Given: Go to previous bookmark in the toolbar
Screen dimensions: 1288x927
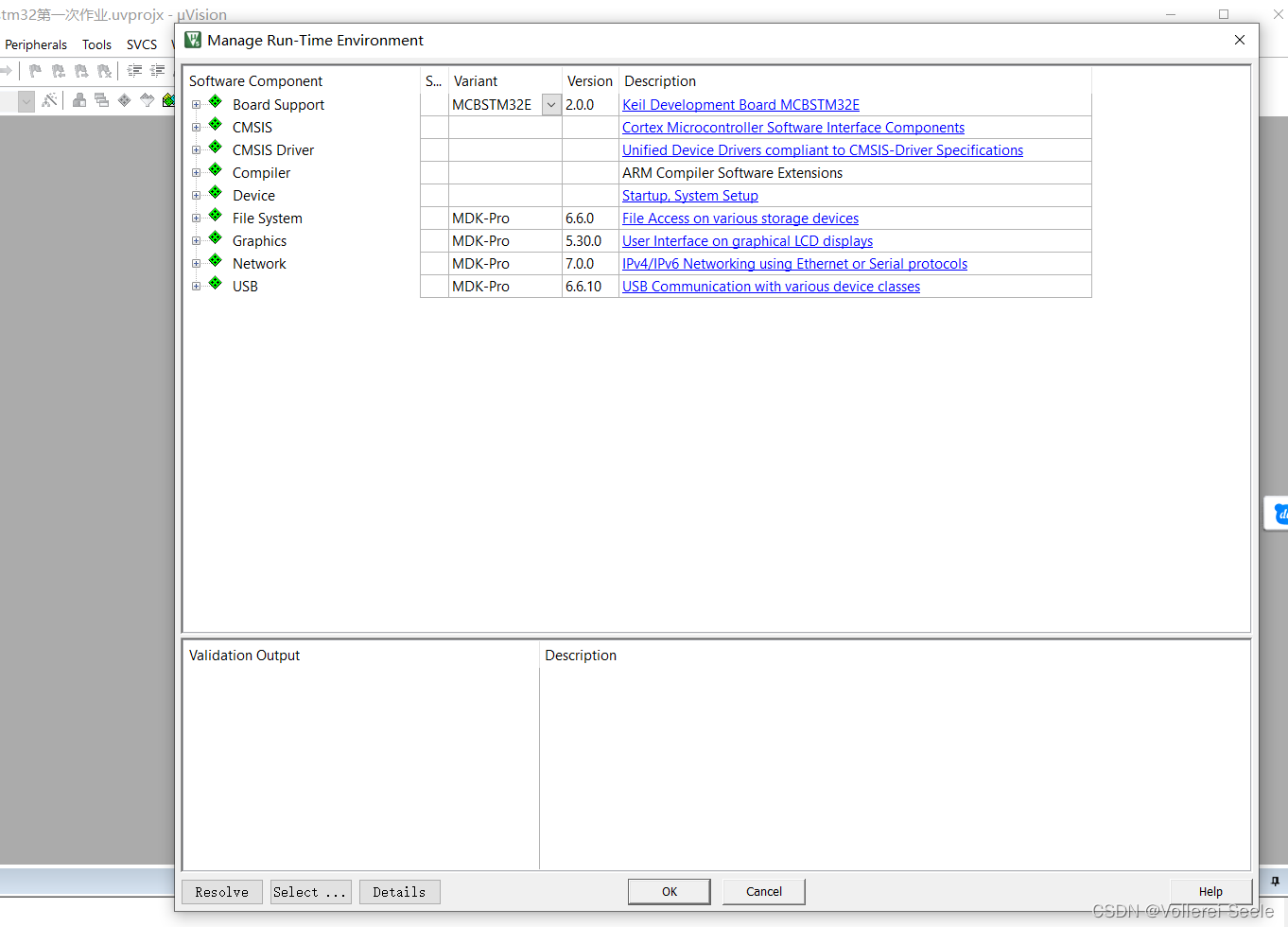Looking at the screenshot, I should (x=59, y=71).
